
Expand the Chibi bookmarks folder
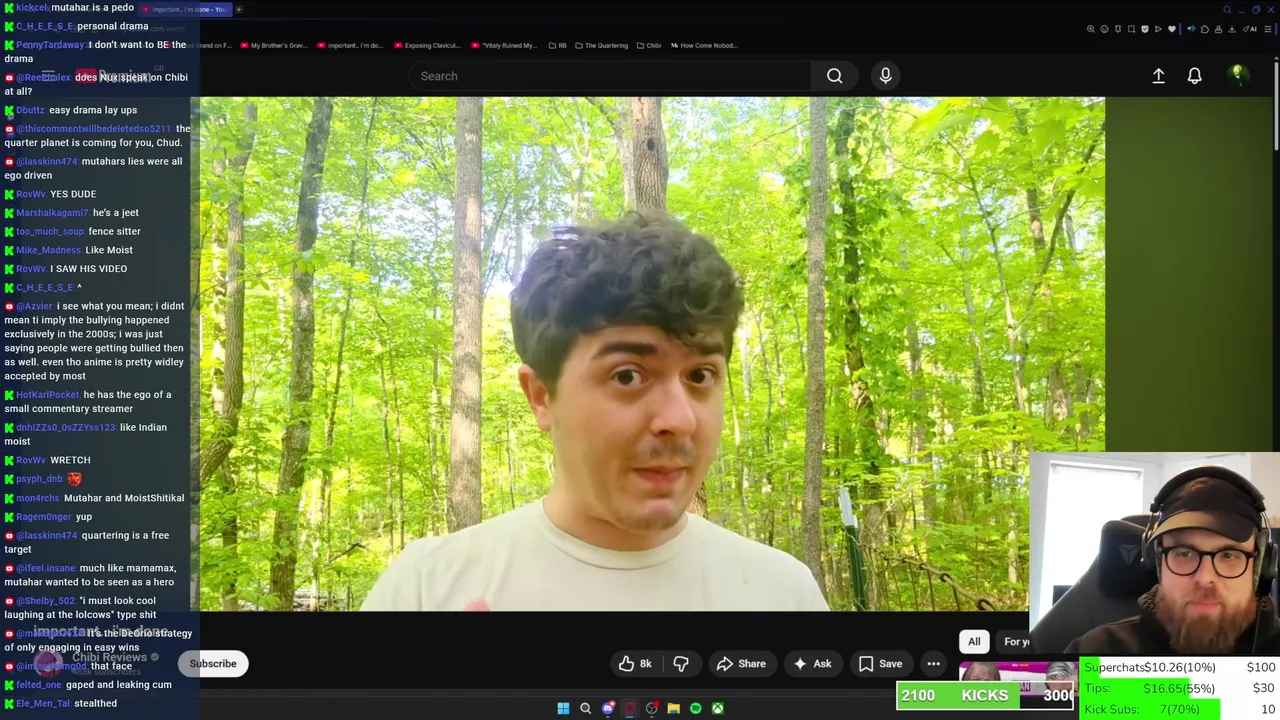[648, 45]
